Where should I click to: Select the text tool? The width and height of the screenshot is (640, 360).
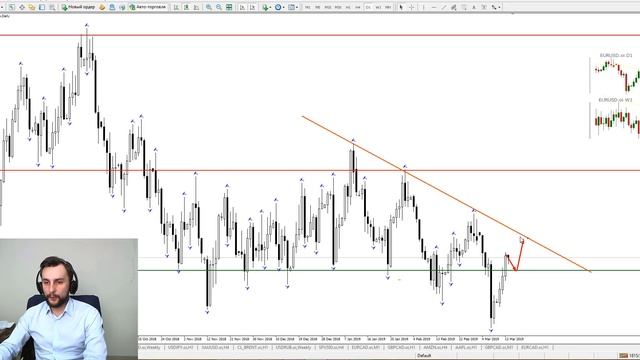click(x=474, y=7)
